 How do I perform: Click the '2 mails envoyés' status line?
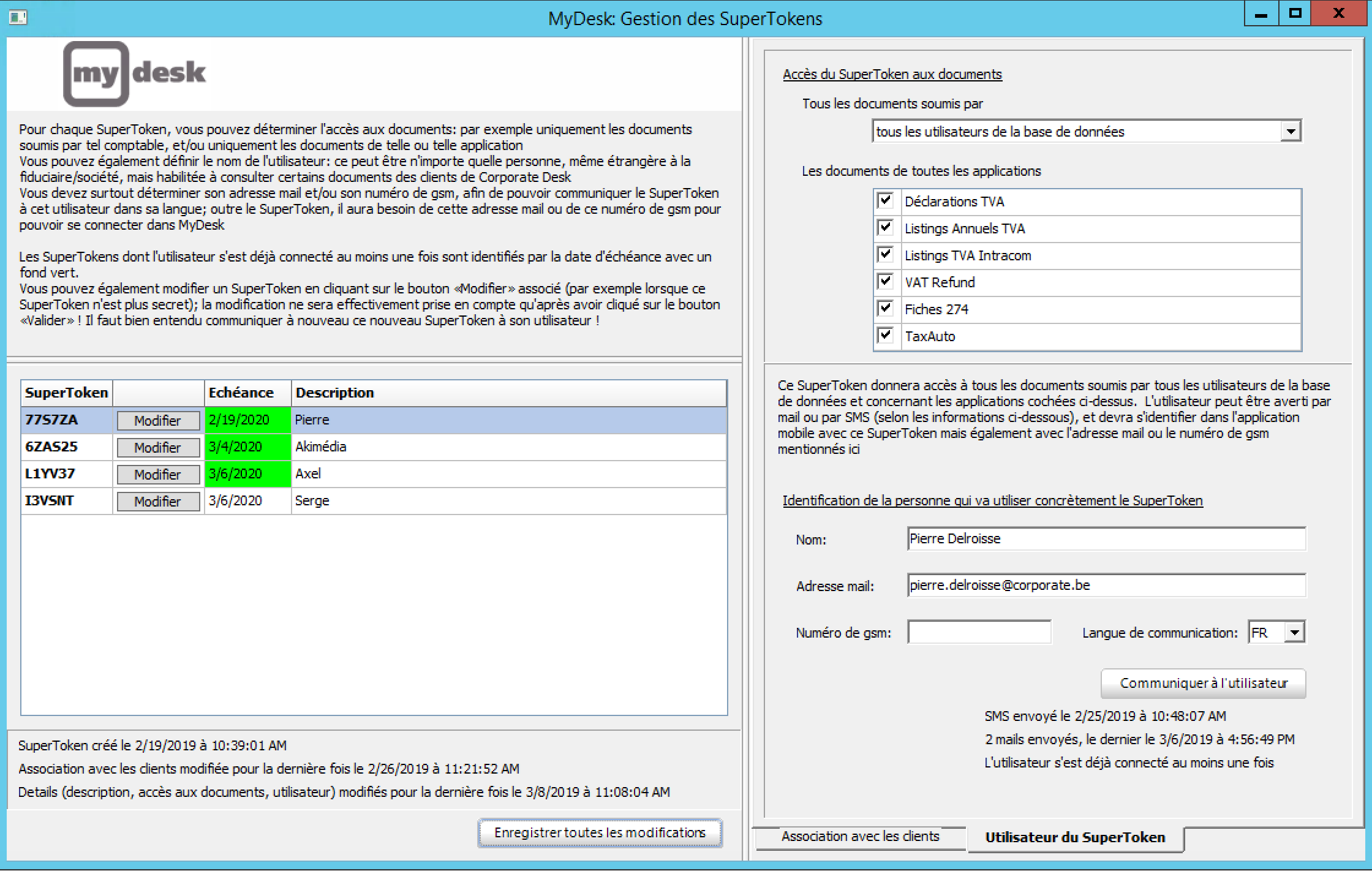tap(1140, 739)
